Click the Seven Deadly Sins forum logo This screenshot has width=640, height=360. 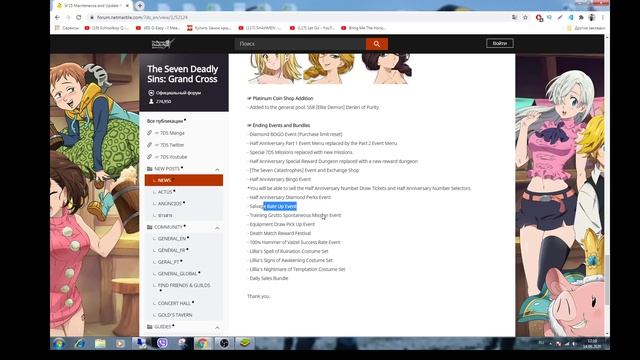point(163,44)
